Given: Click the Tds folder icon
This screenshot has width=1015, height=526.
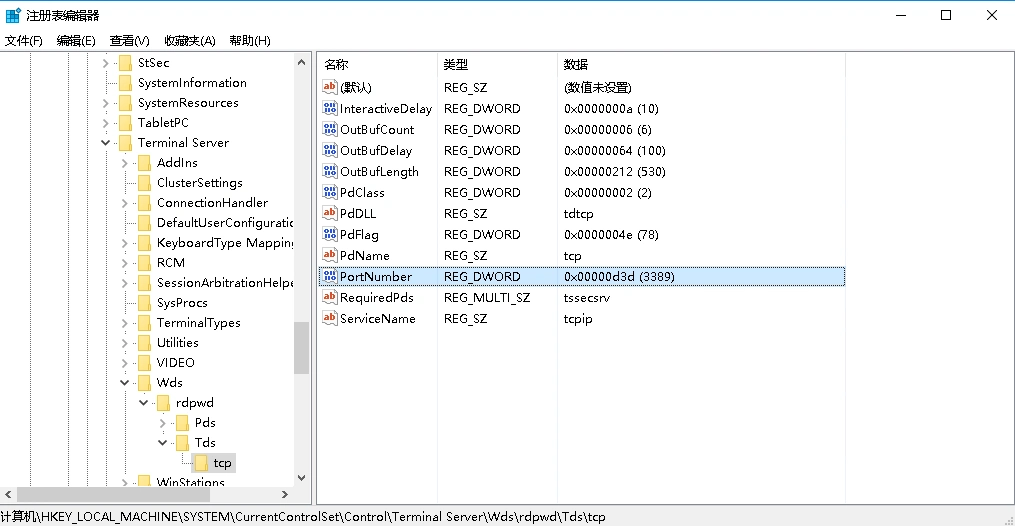Looking at the screenshot, I should [183, 443].
